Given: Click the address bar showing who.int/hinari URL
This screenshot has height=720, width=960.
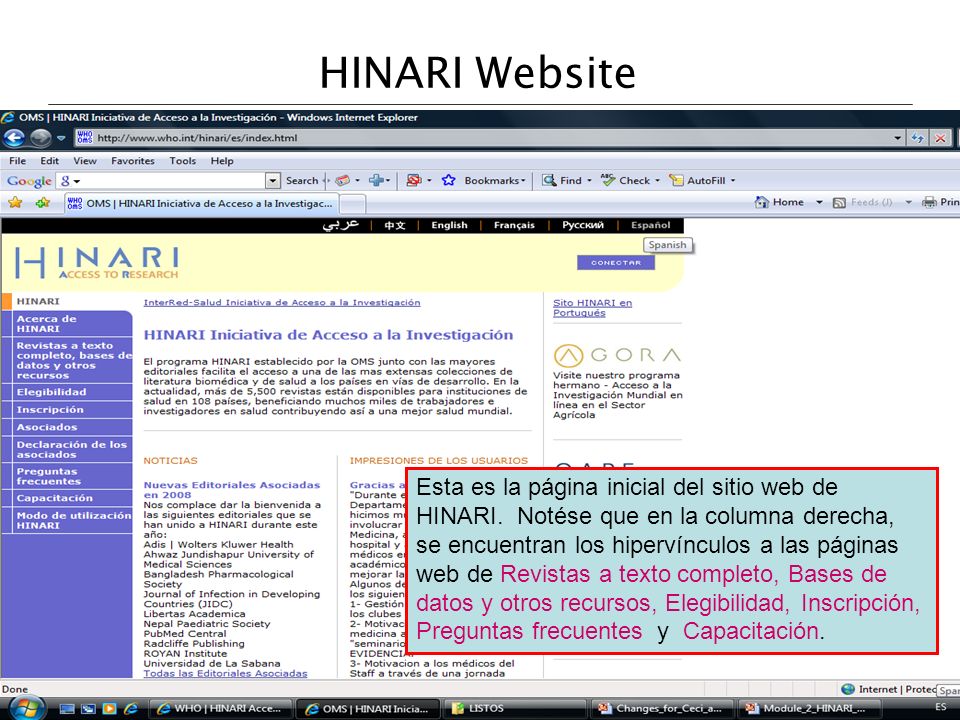Looking at the screenshot, I should coord(482,138).
